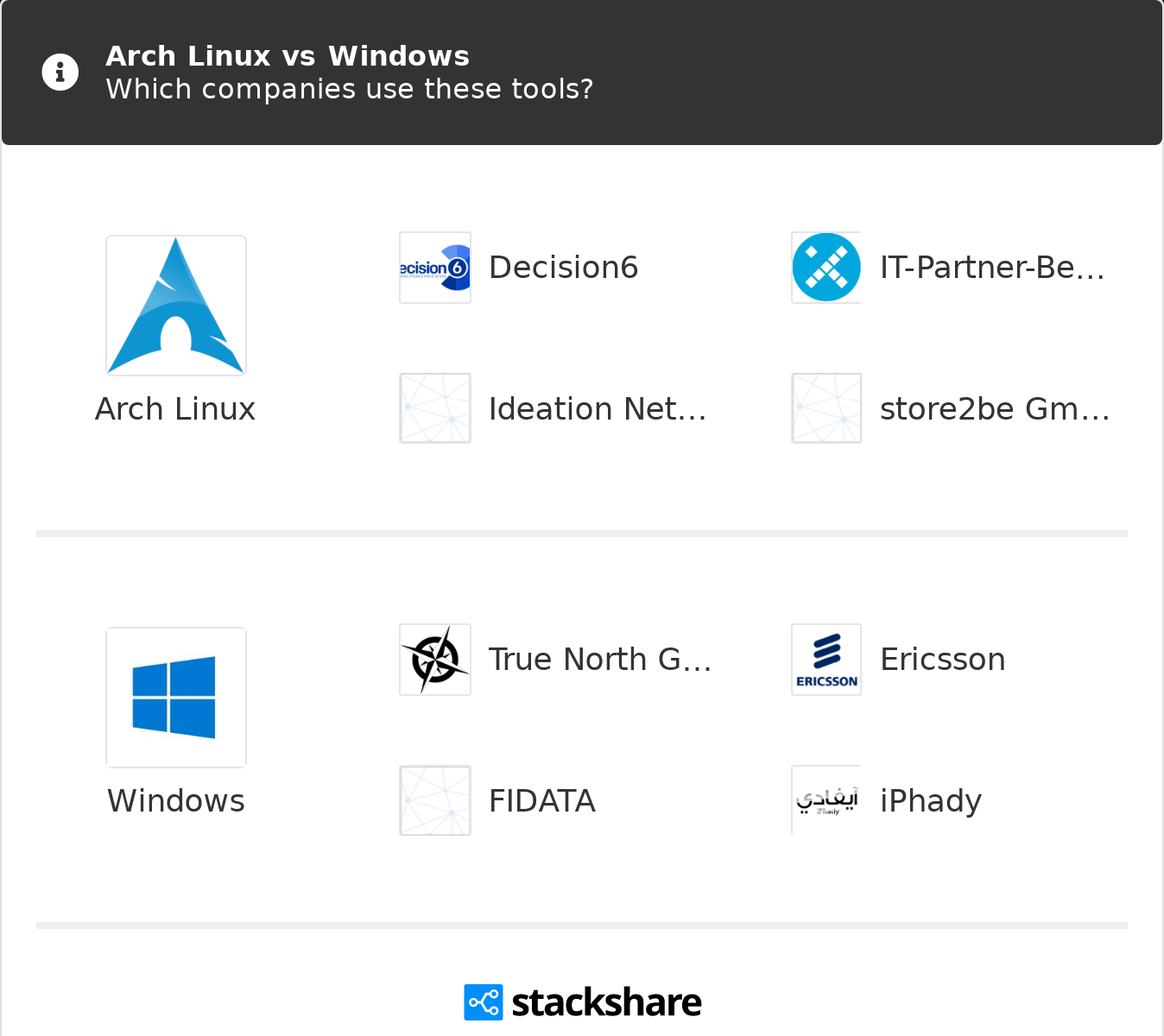The image size is (1164, 1036).
Task: Click the Decision6 company logo
Action: click(x=435, y=268)
